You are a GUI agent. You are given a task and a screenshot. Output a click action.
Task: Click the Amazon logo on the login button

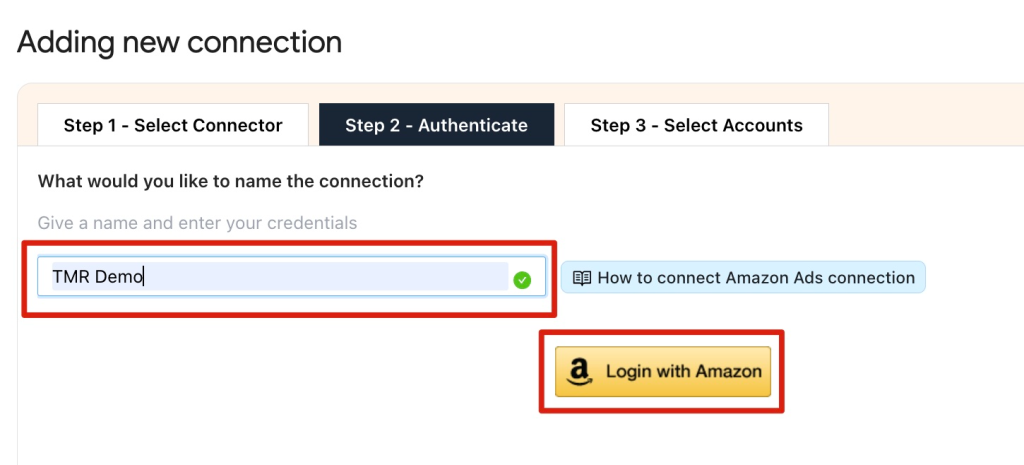[578, 372]
